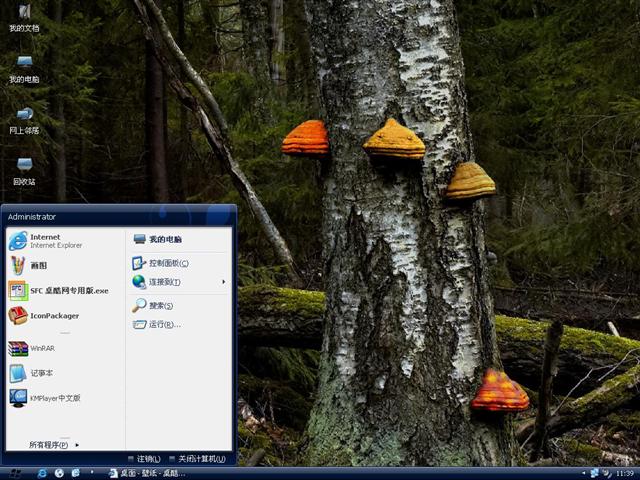
Task: Launch SFC 桌酷网专用版.exe from start menu
Action: coord(65,291)
